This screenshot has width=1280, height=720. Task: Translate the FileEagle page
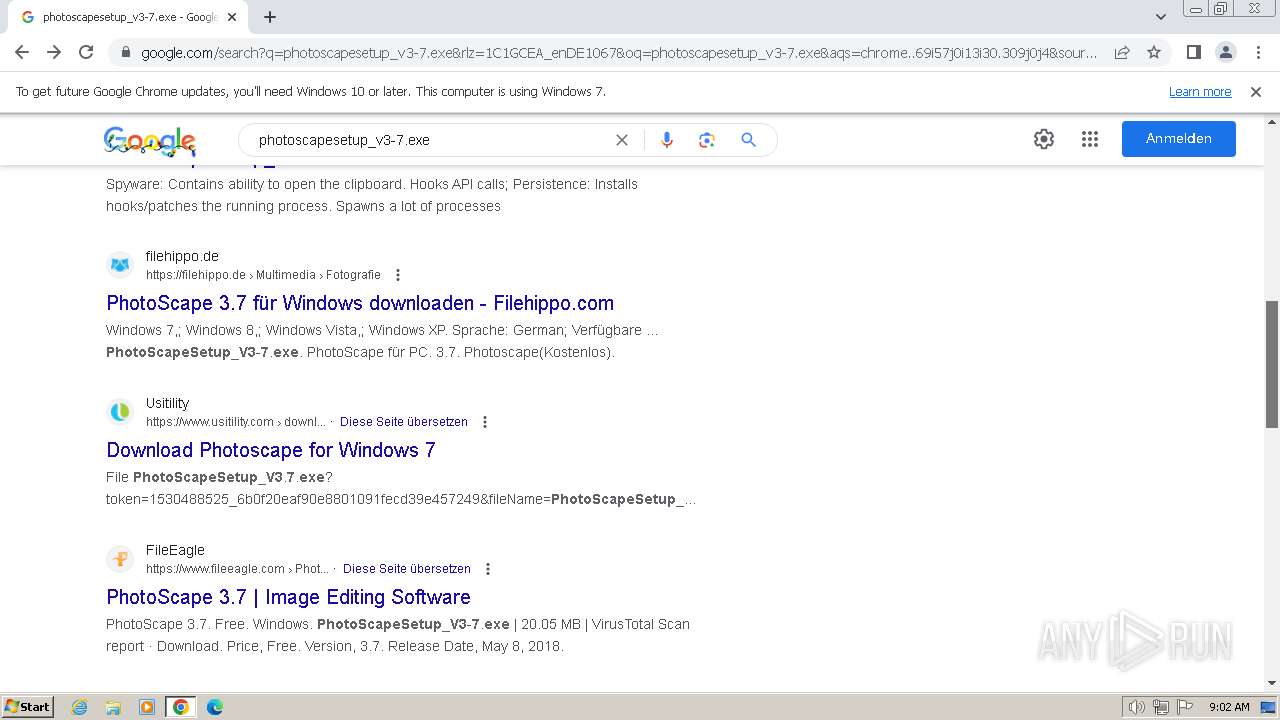(x=407, y=569)
